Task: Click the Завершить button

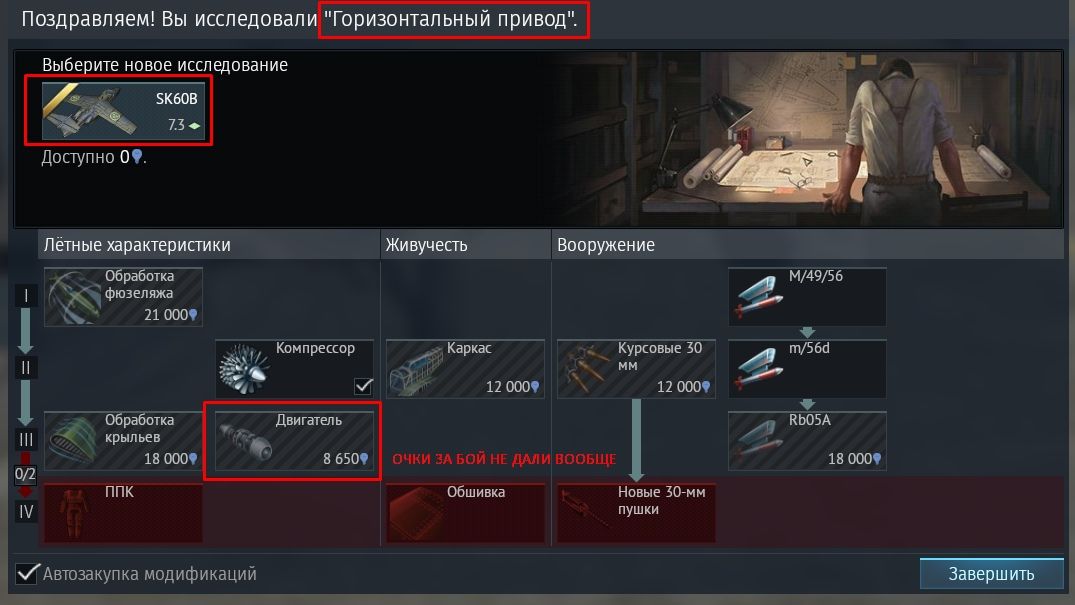Action: (991, 573)
